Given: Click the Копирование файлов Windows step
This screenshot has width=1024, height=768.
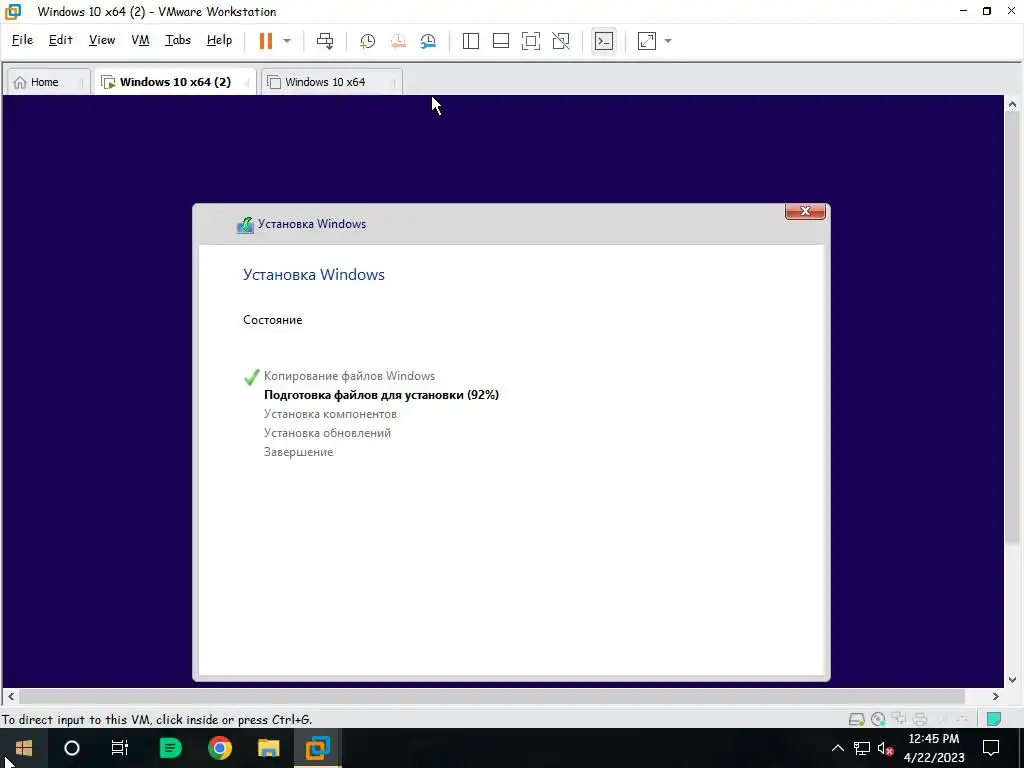Looking at the screenshot, I should [349, 376].
